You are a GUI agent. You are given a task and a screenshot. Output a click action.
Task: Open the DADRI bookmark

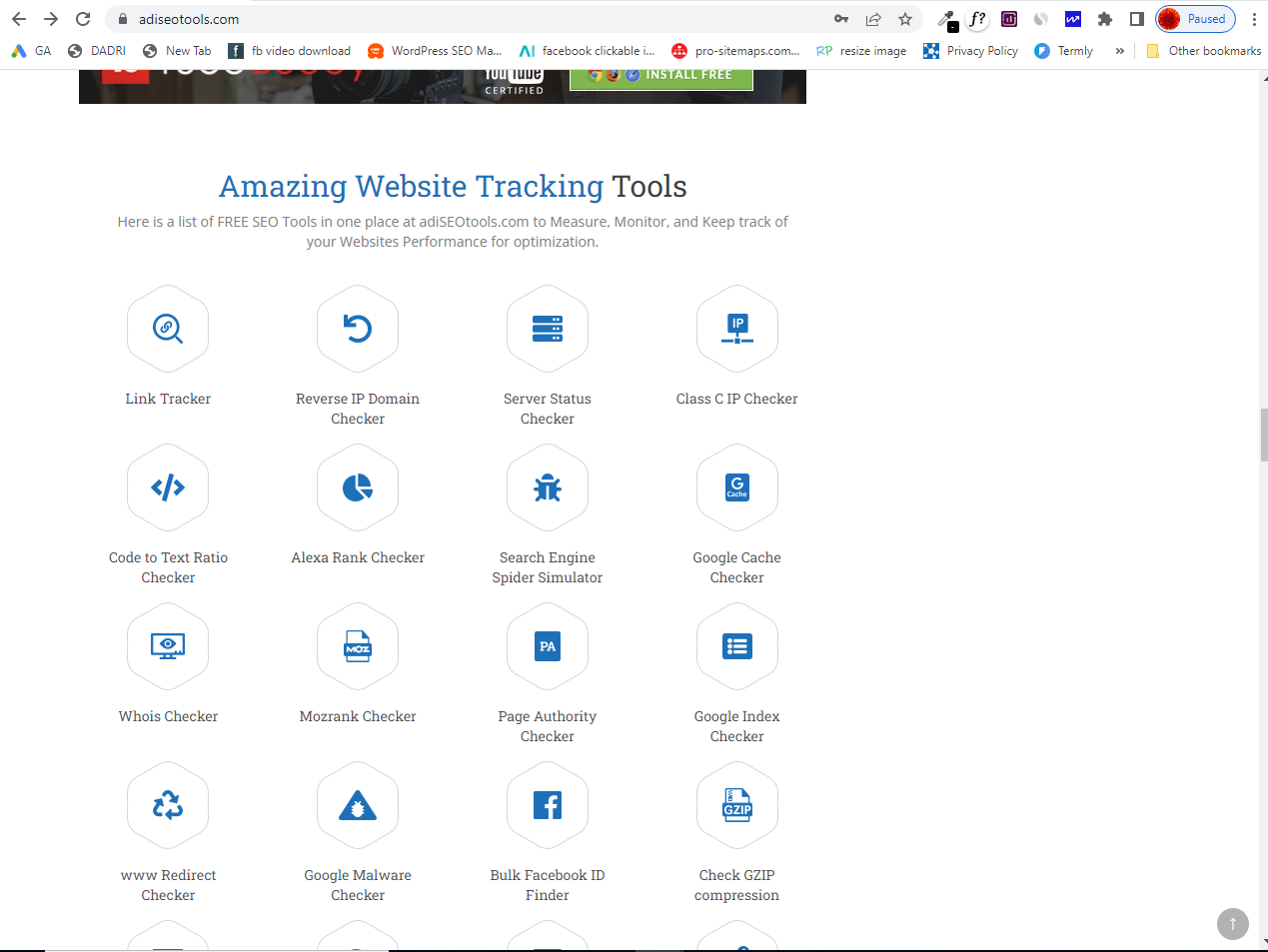point(97,51)
